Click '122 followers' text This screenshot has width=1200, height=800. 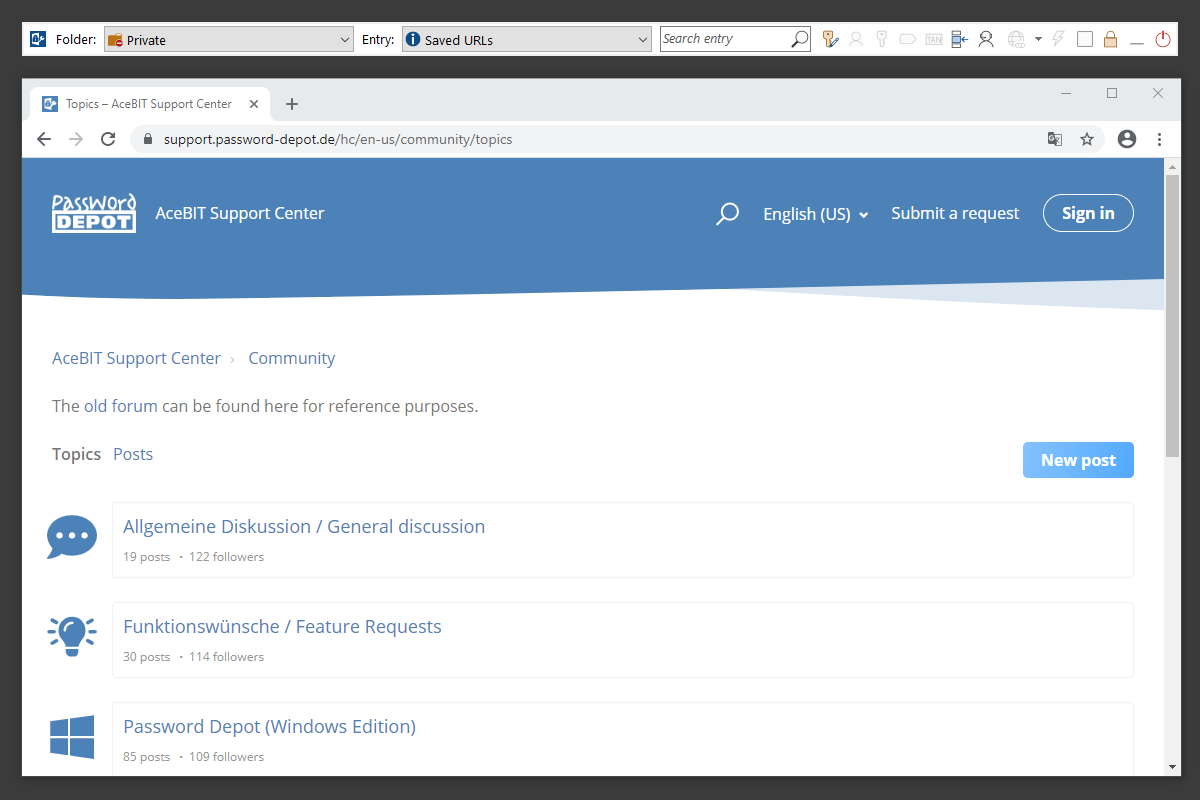click(226, 557)
